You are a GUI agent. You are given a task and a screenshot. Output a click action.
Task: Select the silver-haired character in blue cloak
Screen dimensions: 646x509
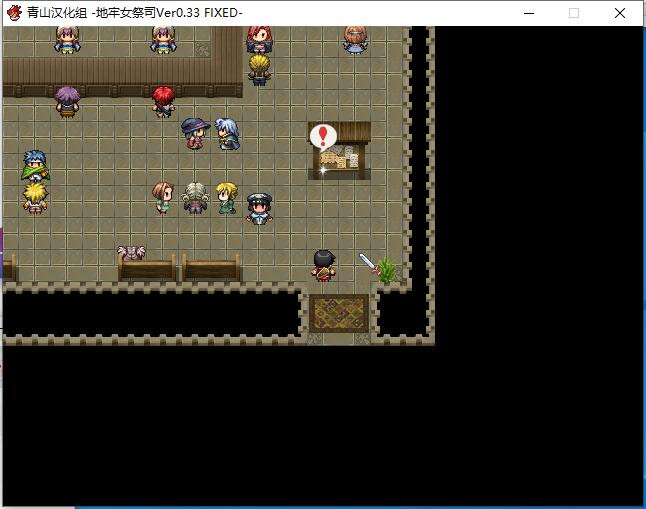click(228, 134)
